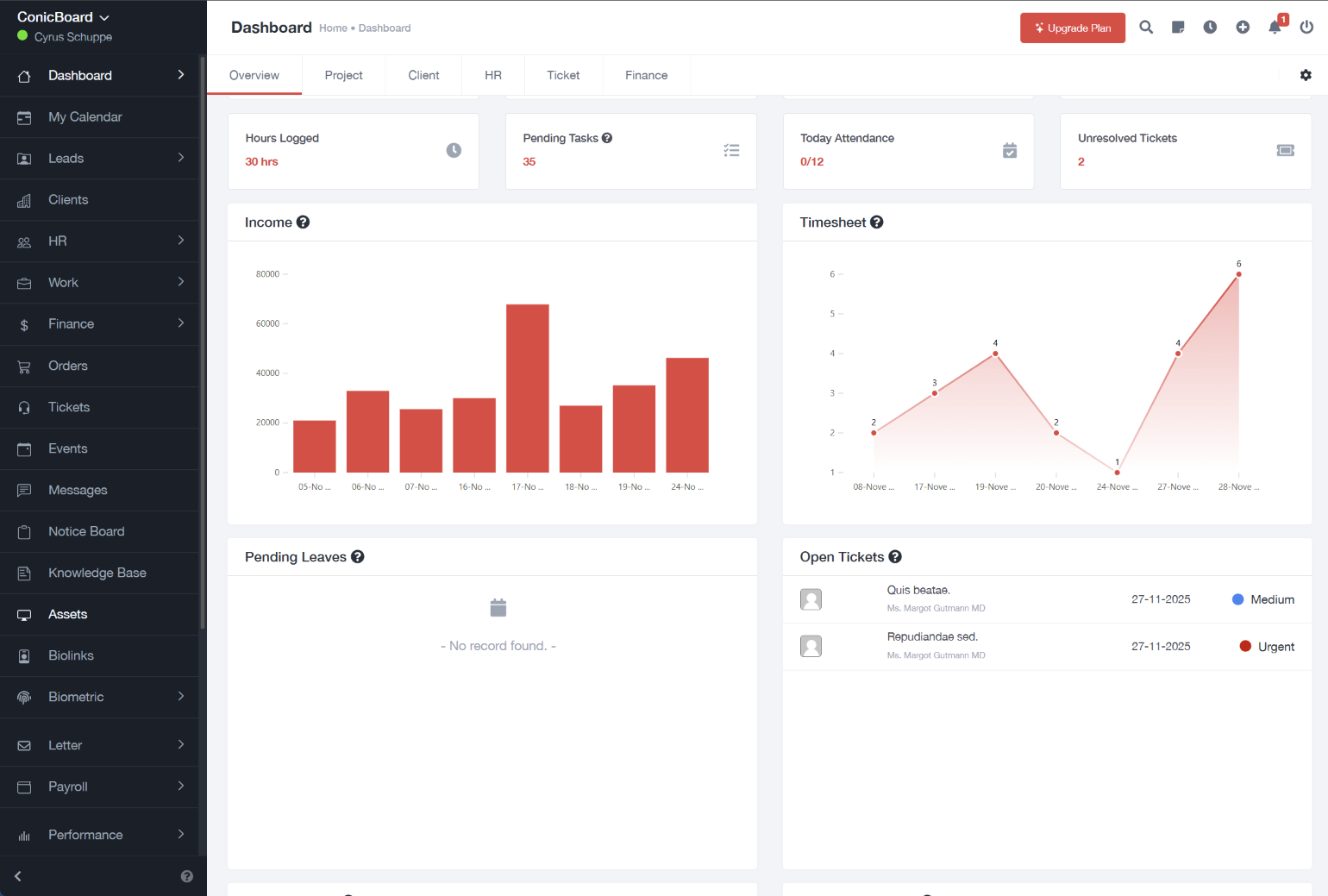
Task: Expand the Performance sidebar menu
Action: [99, 835]
